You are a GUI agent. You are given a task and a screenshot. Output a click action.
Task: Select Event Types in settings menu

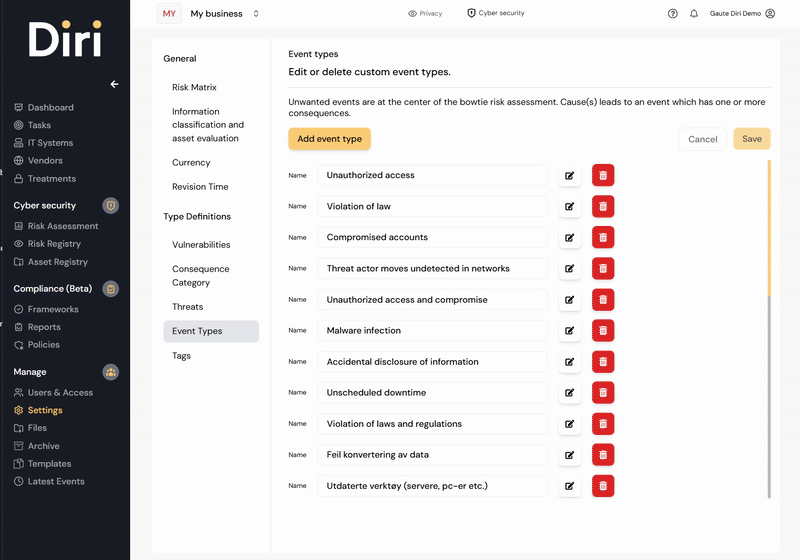click(211, 331)
